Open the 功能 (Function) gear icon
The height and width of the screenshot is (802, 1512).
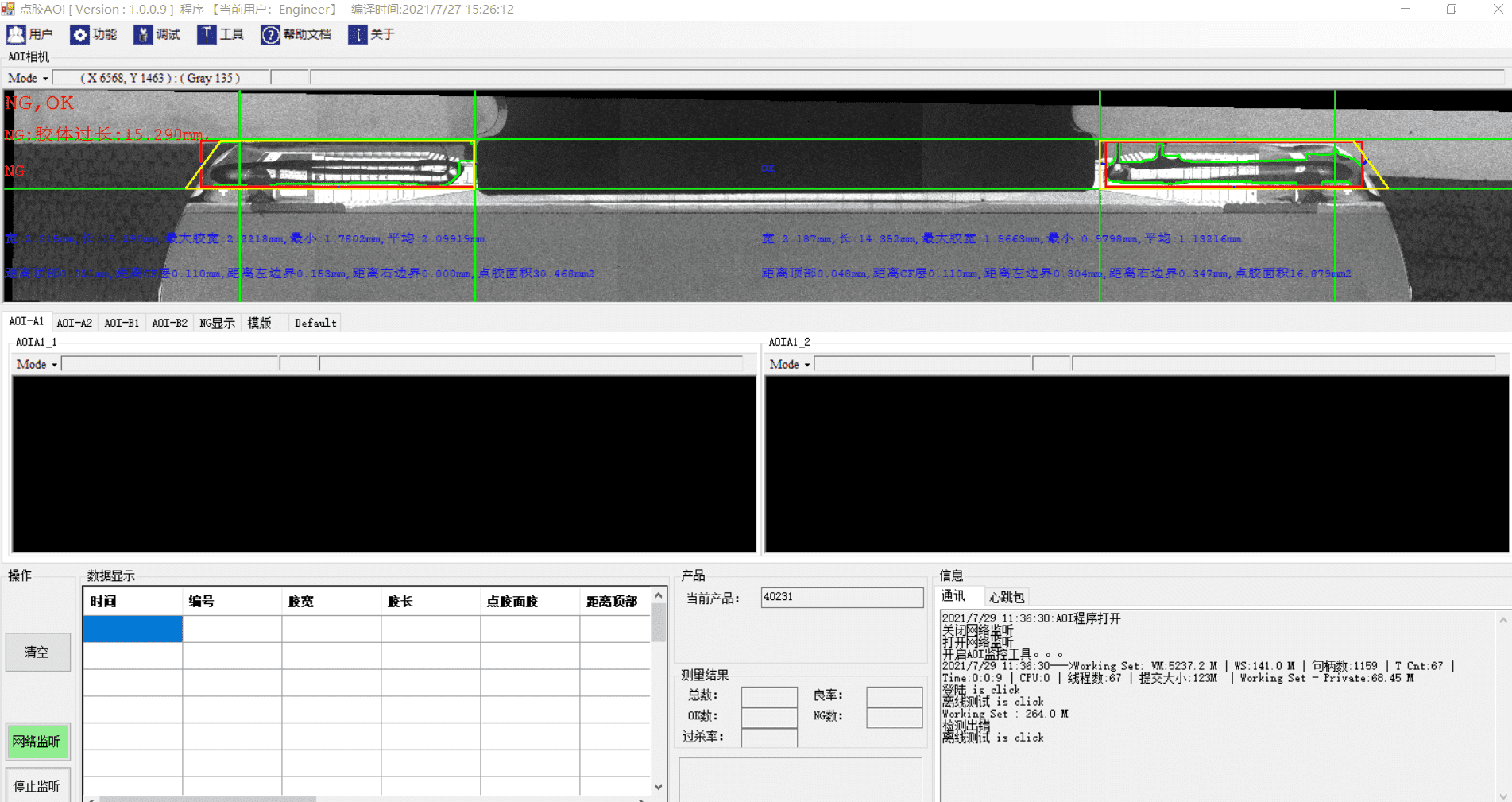click(x=79, y=34)
